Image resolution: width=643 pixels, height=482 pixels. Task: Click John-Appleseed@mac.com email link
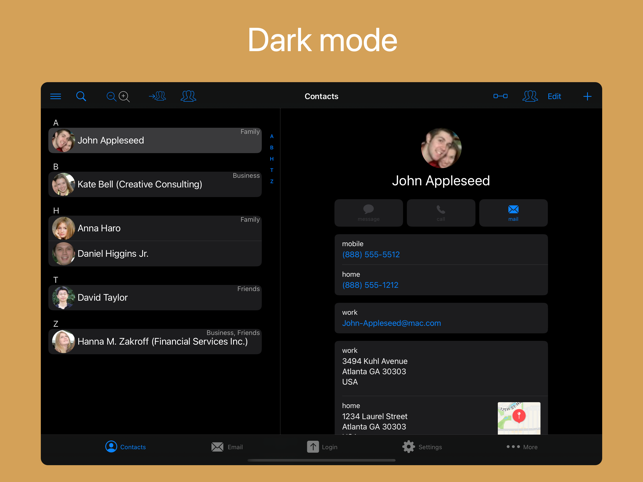pos(392,323)
